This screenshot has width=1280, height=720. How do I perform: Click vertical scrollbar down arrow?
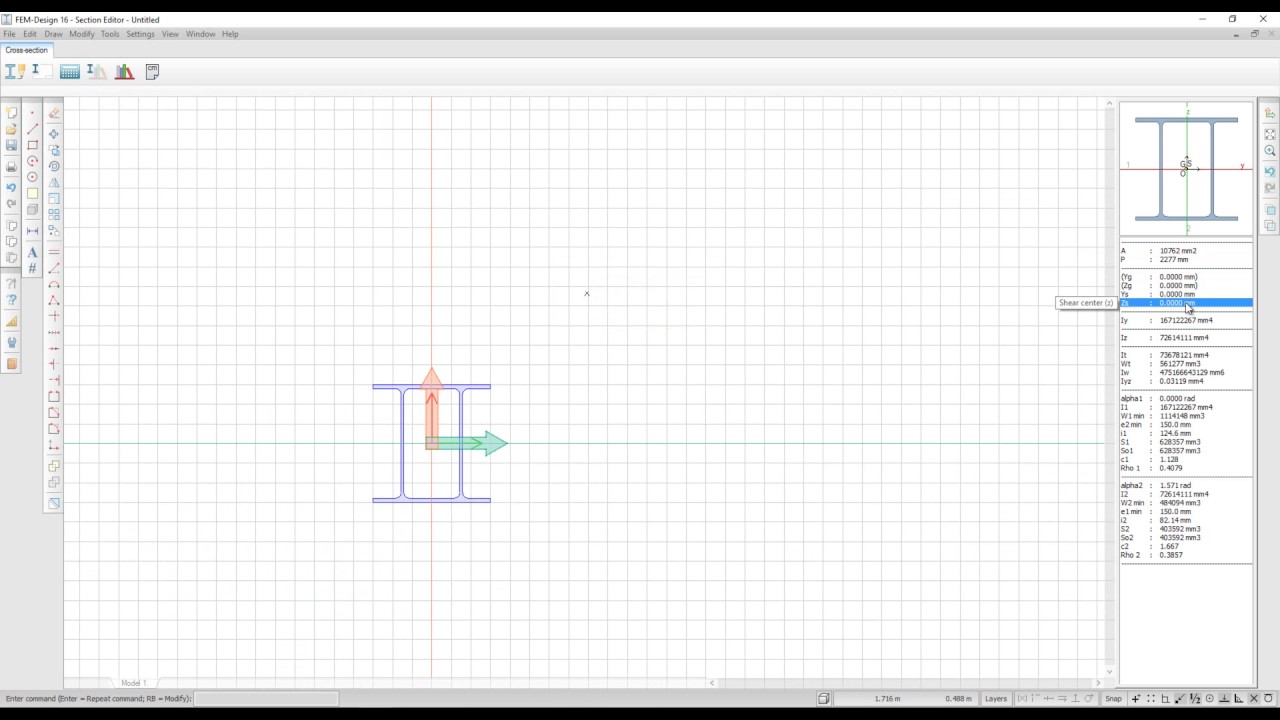(1109, 672)
